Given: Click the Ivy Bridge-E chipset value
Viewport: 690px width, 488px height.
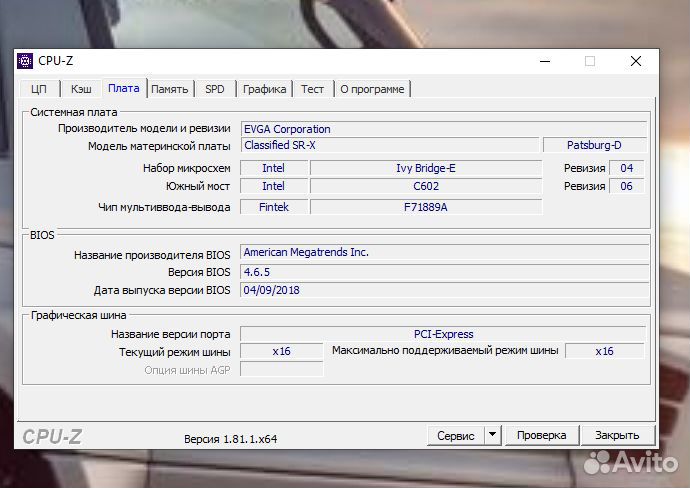Looking at the screenshot, I should [426, 168].
